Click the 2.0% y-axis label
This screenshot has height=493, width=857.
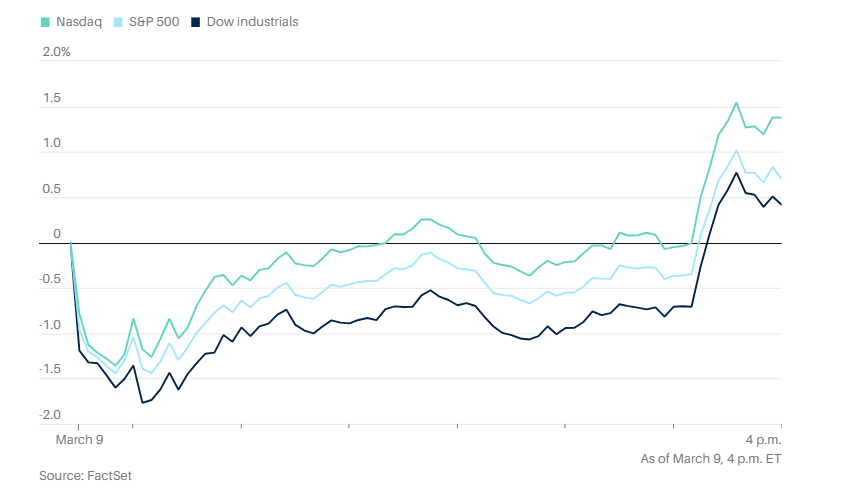click(55, 52)
